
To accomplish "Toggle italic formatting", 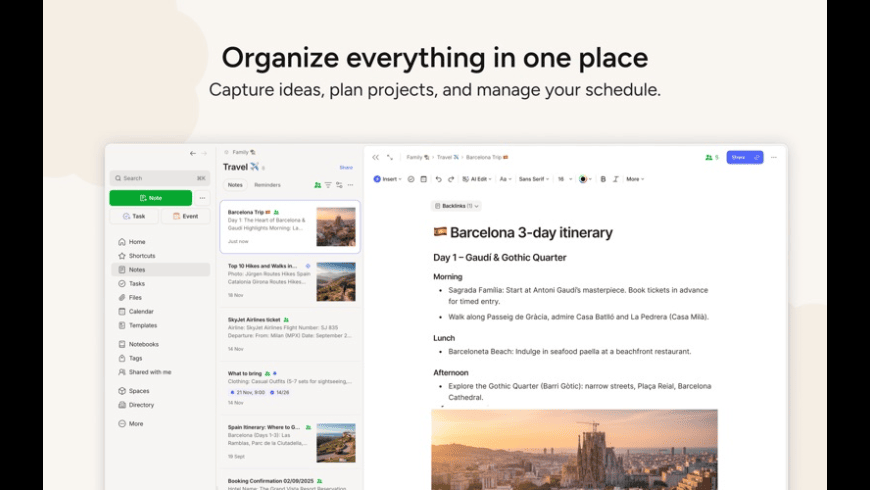I will 615,179.
